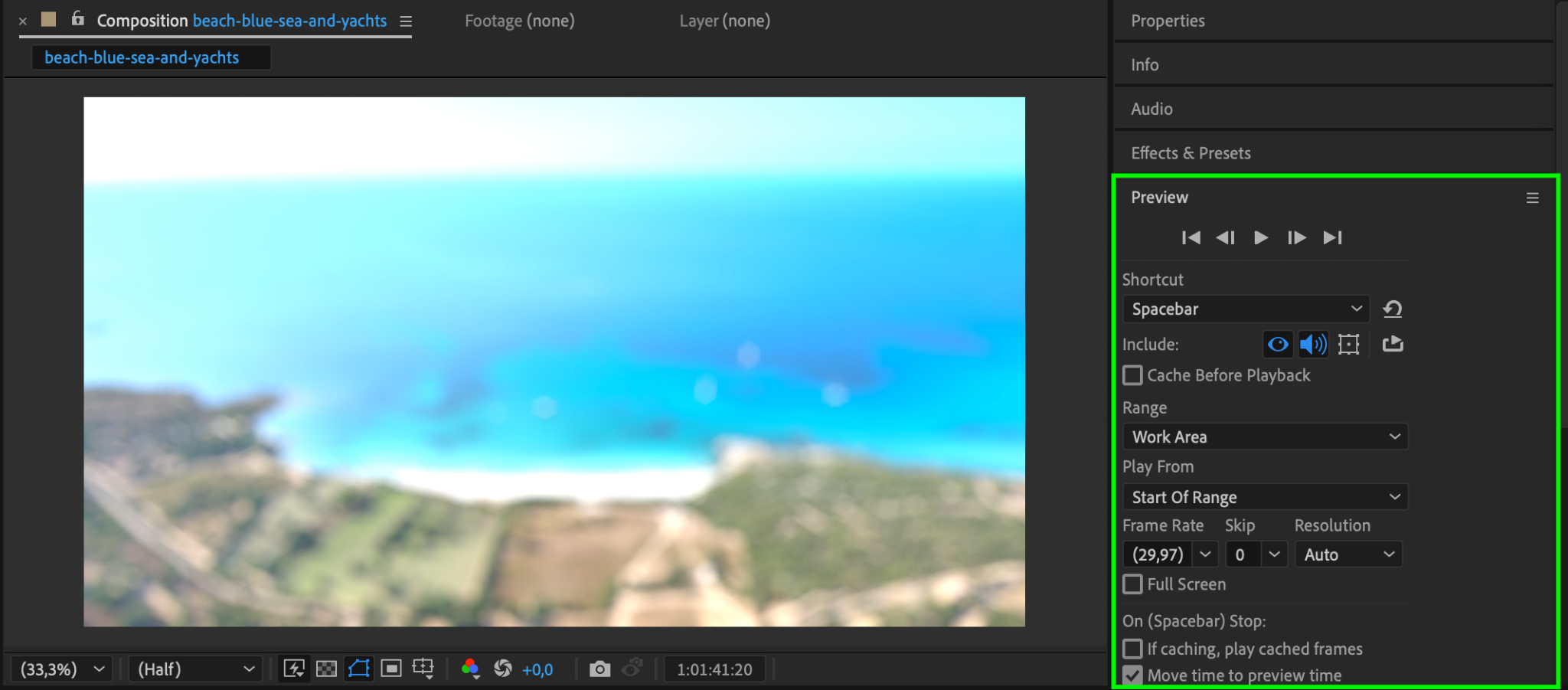This screenshot has width=1568, height=690.
Task: Switch to the Composition tab
Action: [242, 21]
